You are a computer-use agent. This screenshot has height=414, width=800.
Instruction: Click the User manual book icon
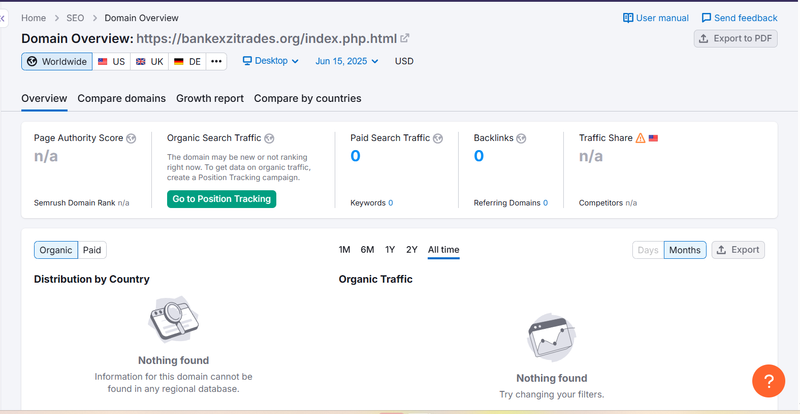[x=628, y=18]
